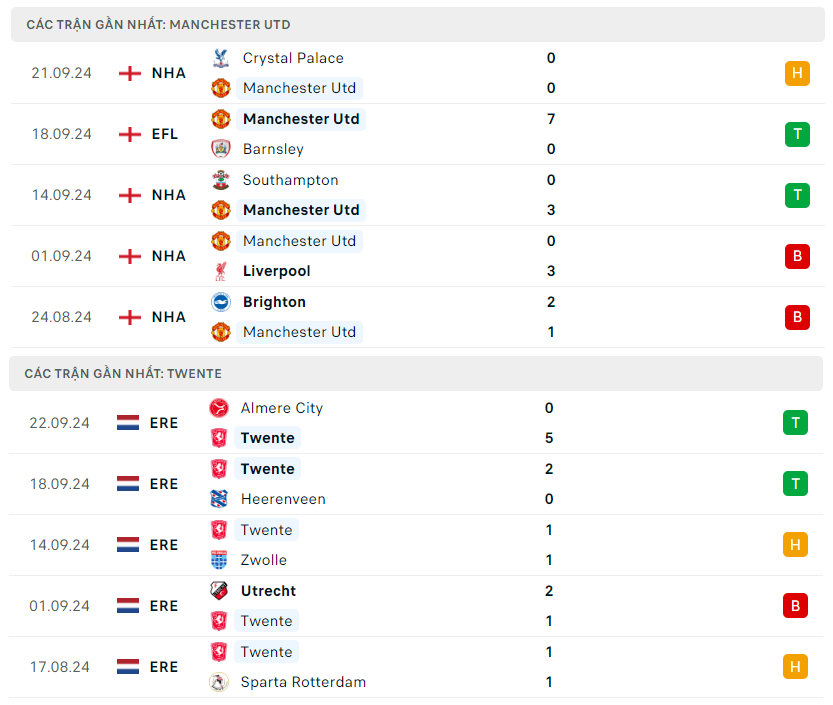Open the Brighton team link
The image size is (833, 705).
[x=274, y=302]
